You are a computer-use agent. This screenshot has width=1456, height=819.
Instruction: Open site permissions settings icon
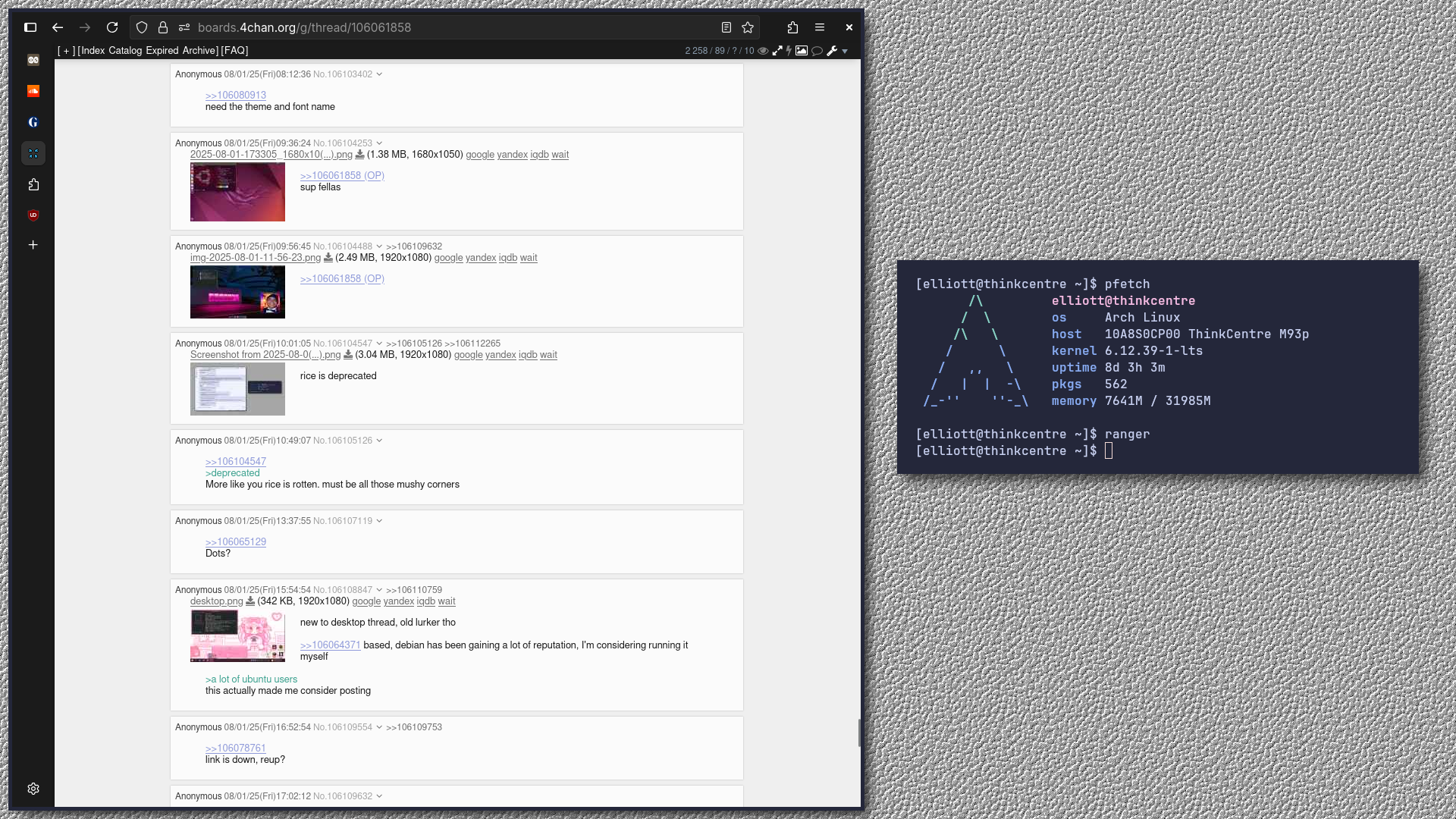click(184, 27)
